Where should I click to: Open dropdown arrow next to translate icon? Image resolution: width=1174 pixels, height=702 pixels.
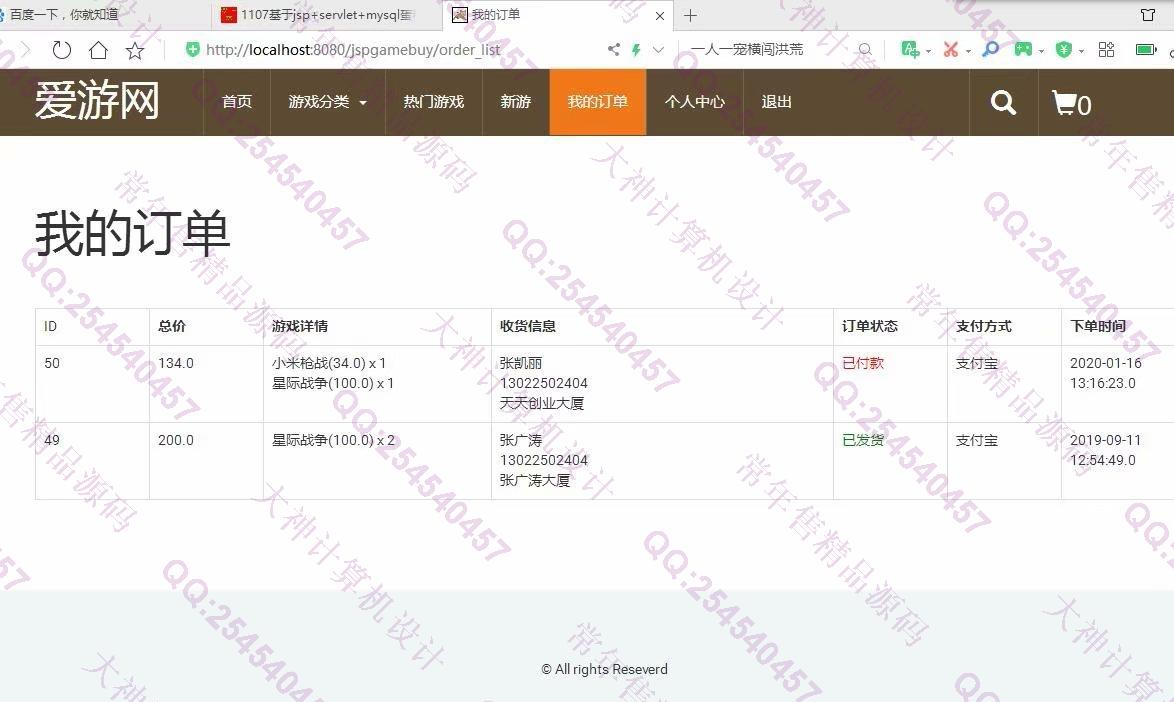coord(928,52)
